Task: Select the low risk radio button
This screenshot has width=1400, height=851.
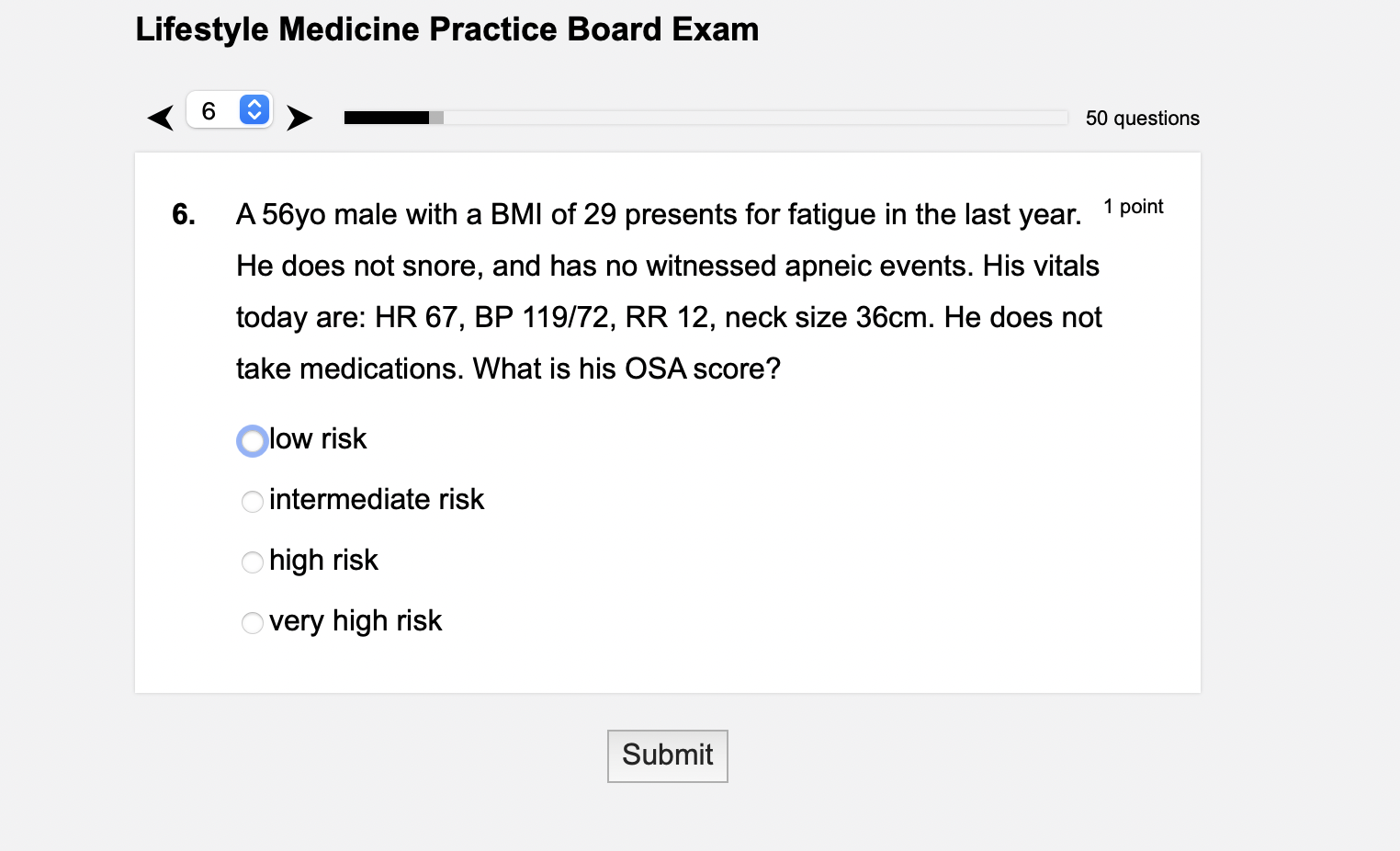Action: point(253,441)
